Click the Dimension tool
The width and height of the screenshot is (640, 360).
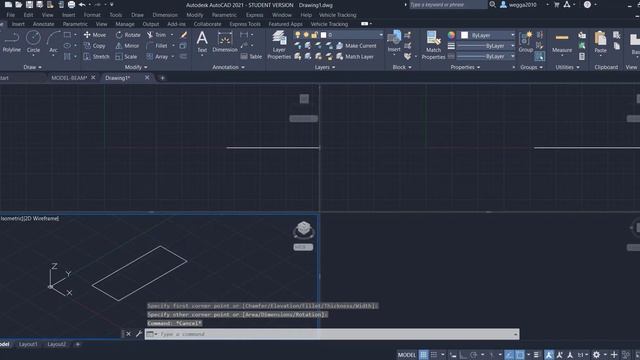(x=225, y=42)
